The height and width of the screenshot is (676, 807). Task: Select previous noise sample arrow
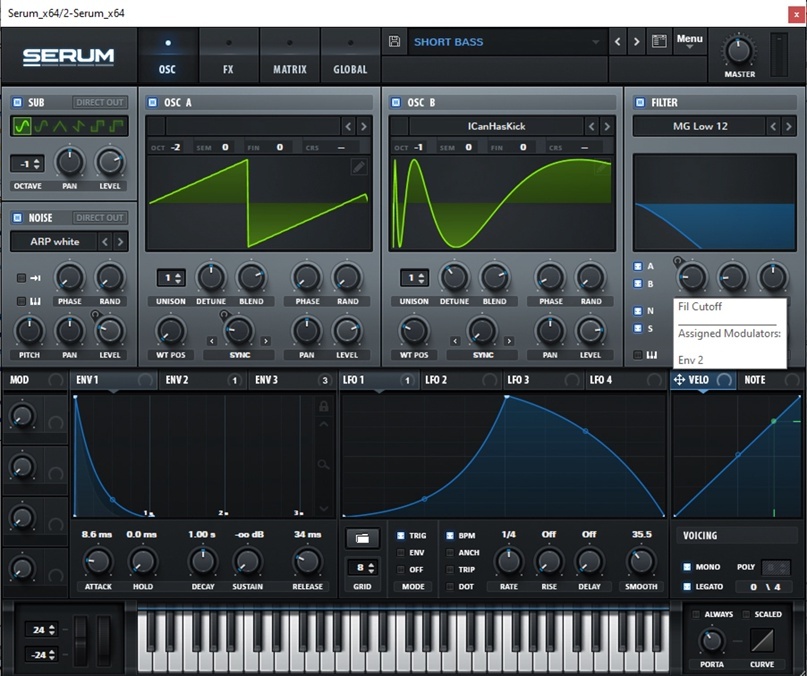click(x=105, y=241)
